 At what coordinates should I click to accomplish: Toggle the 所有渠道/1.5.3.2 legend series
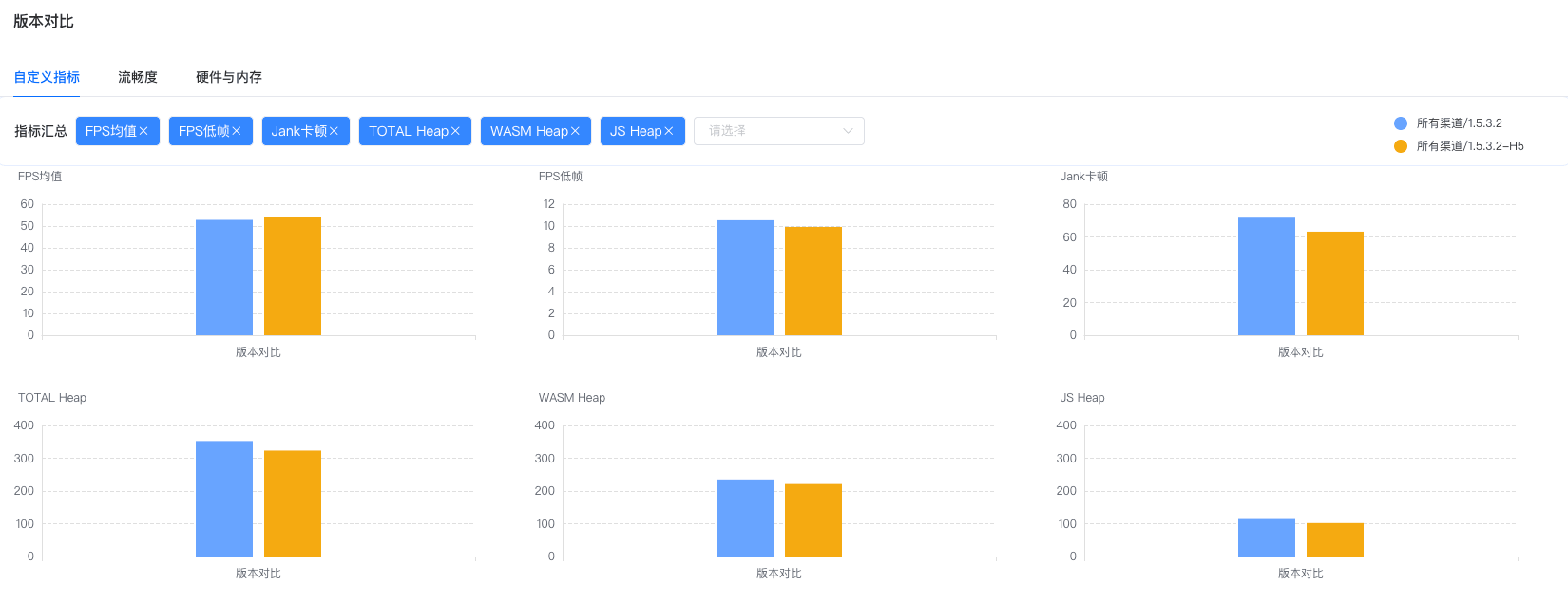tap(1448, 123)
